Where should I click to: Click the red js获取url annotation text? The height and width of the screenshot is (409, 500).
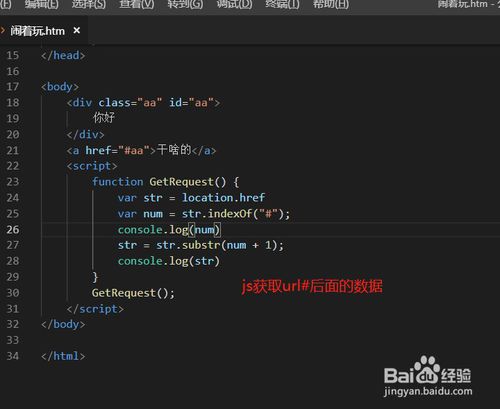tap(312, 287)
